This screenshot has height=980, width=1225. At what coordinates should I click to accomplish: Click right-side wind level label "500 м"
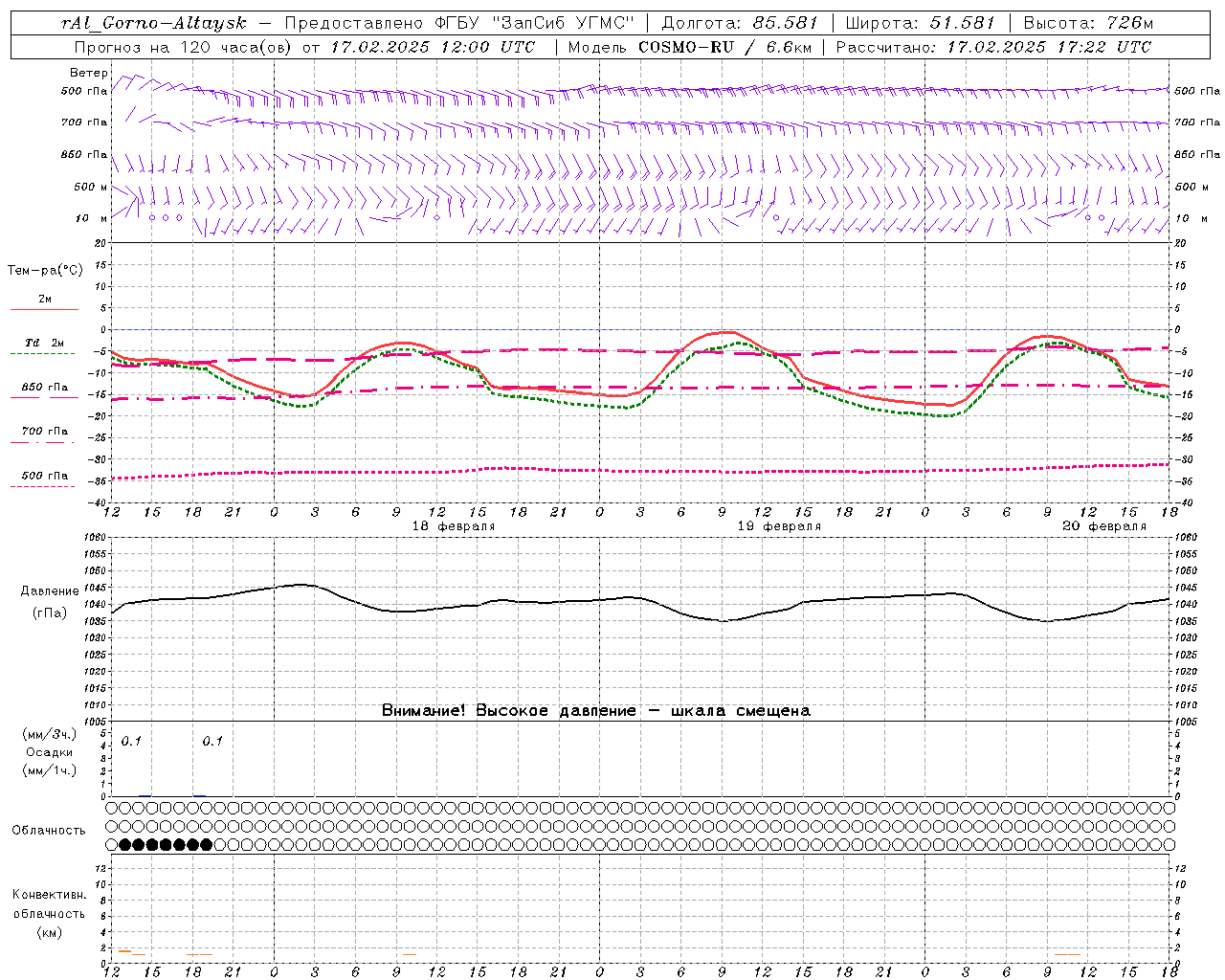1191,187
